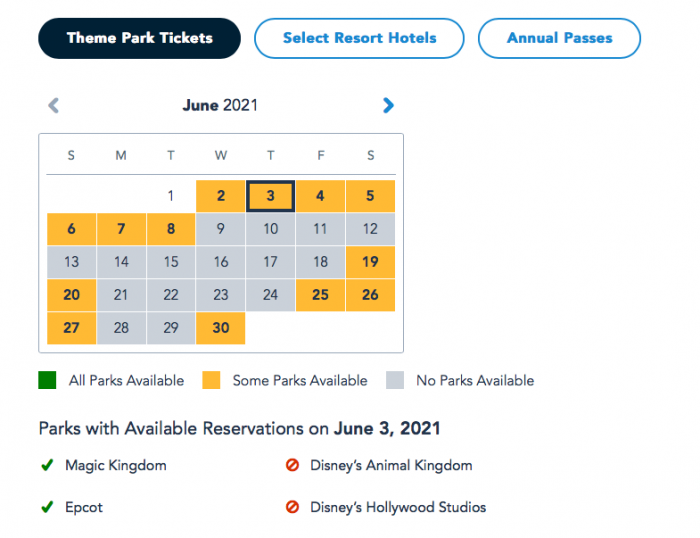
Task: Click the gray No Parks Available swatch
Action: pos(396,380)
